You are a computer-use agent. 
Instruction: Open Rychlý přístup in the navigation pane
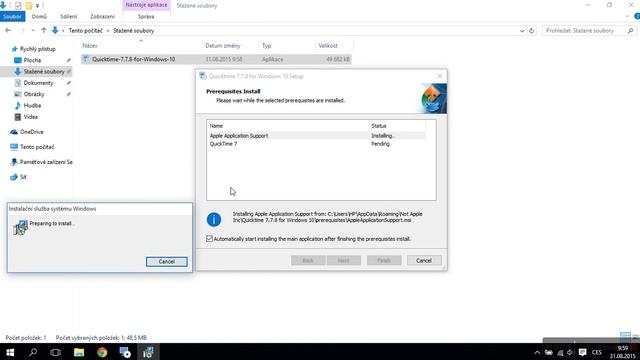[x=38, y=49]
